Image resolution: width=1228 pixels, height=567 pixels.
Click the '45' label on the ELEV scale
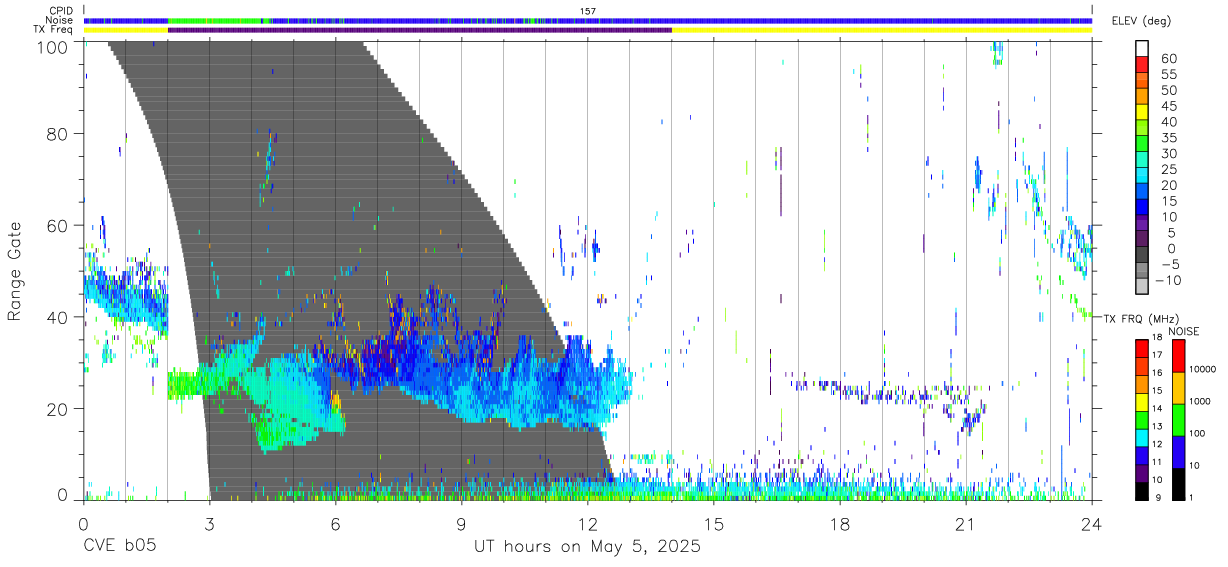pos(1168,106)
